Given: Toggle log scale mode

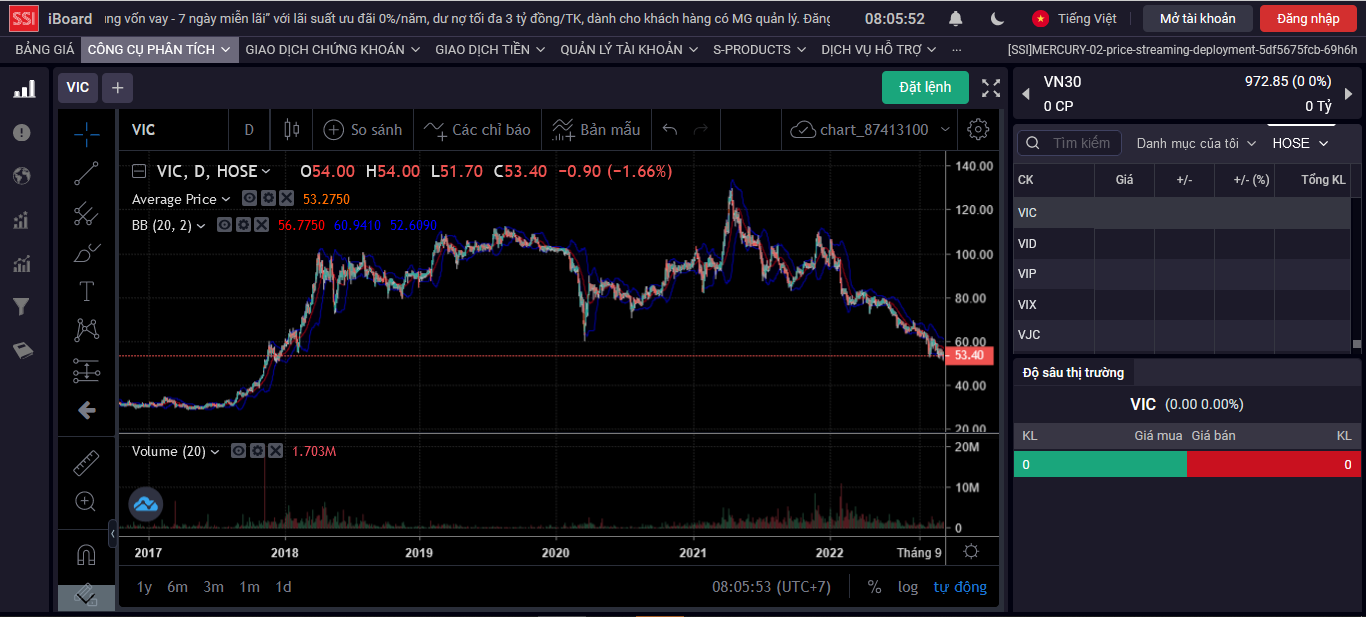Looking at the screenshot, I should coord(908,587).
